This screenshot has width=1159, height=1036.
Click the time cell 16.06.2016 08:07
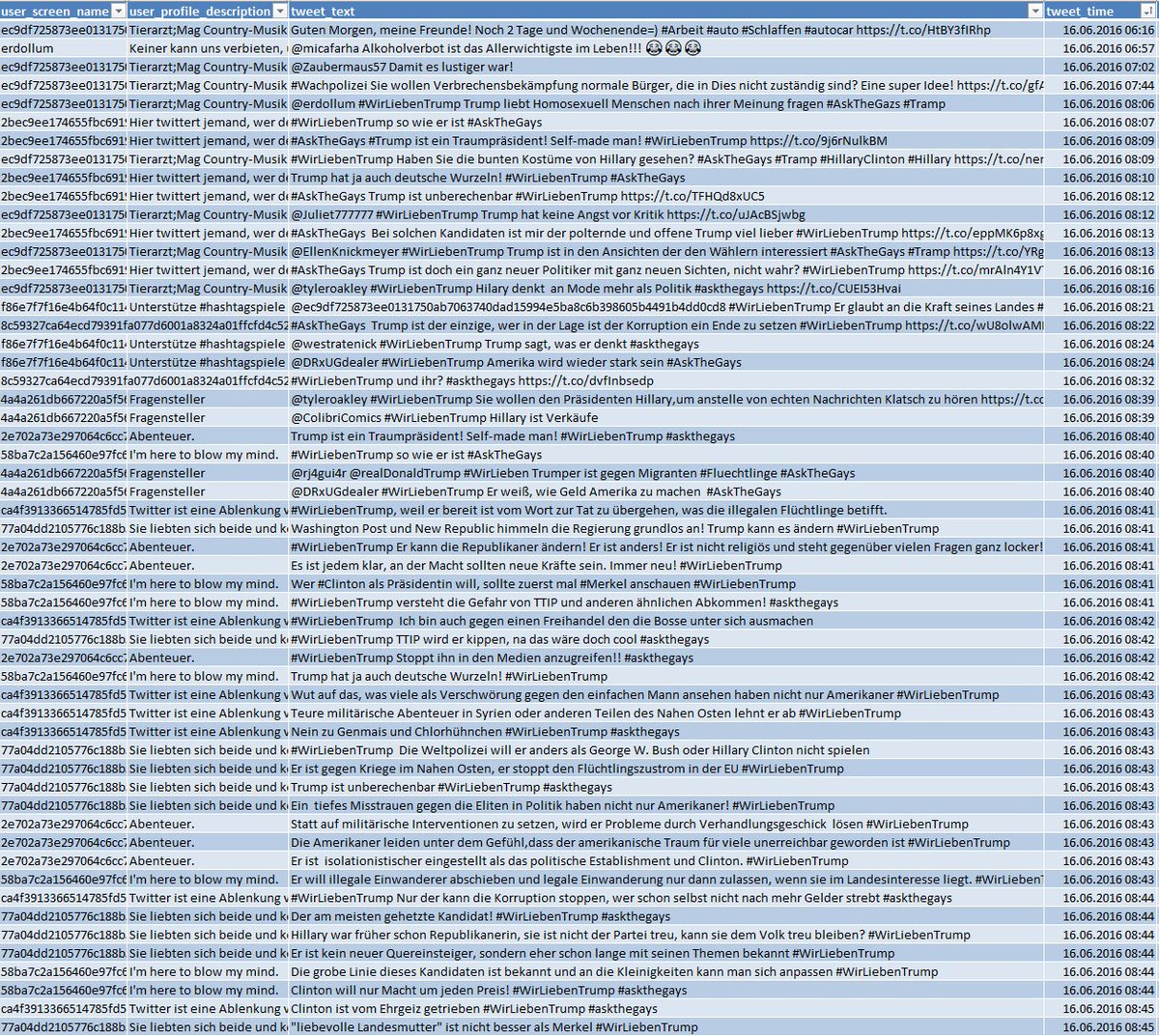(1100, 123)
